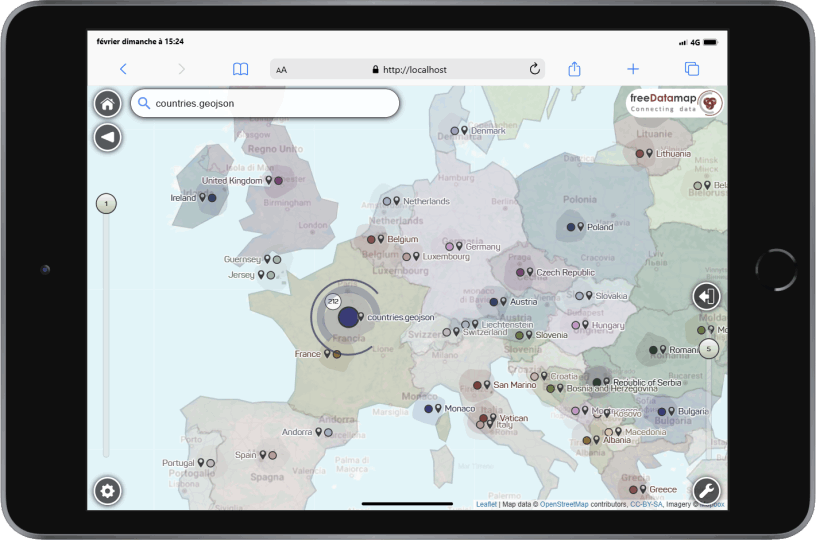The width and height of the screenshot is (816, 540).
Task: Click the Home button on the map
Action: (x=108, y=104)
